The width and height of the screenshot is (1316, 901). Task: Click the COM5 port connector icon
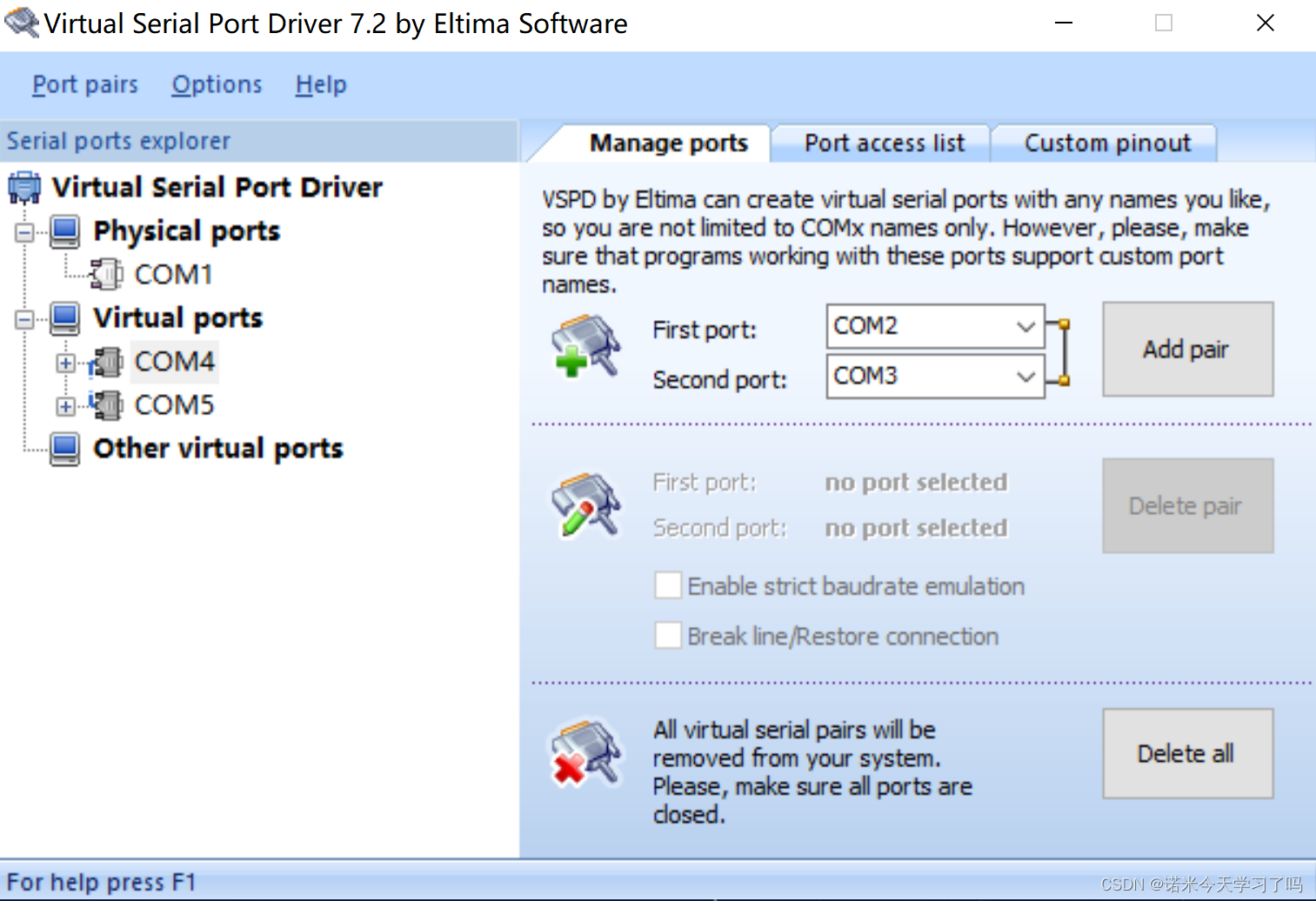click(x=106, y=405)
